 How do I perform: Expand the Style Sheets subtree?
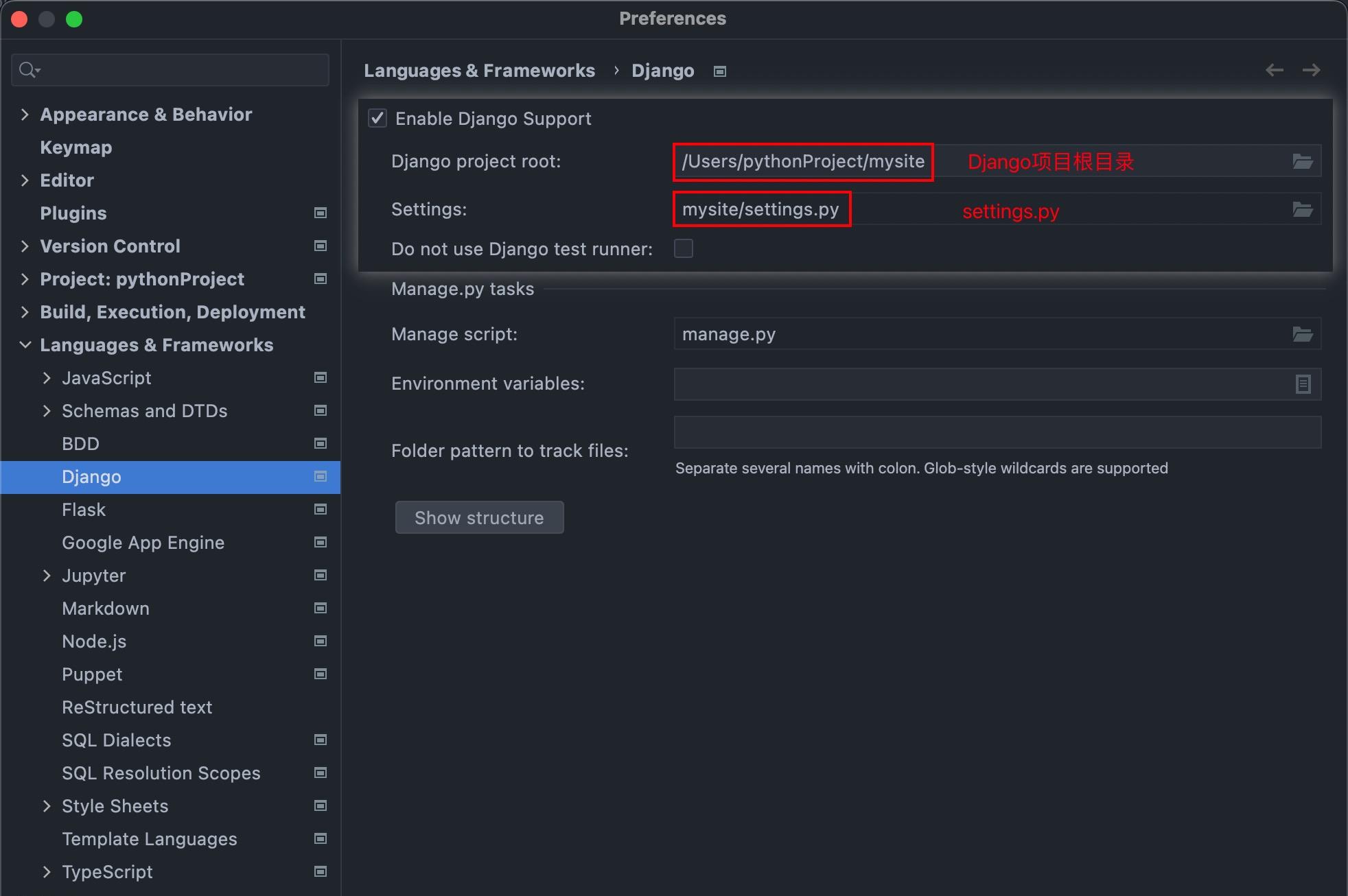(x=47, y=806)
